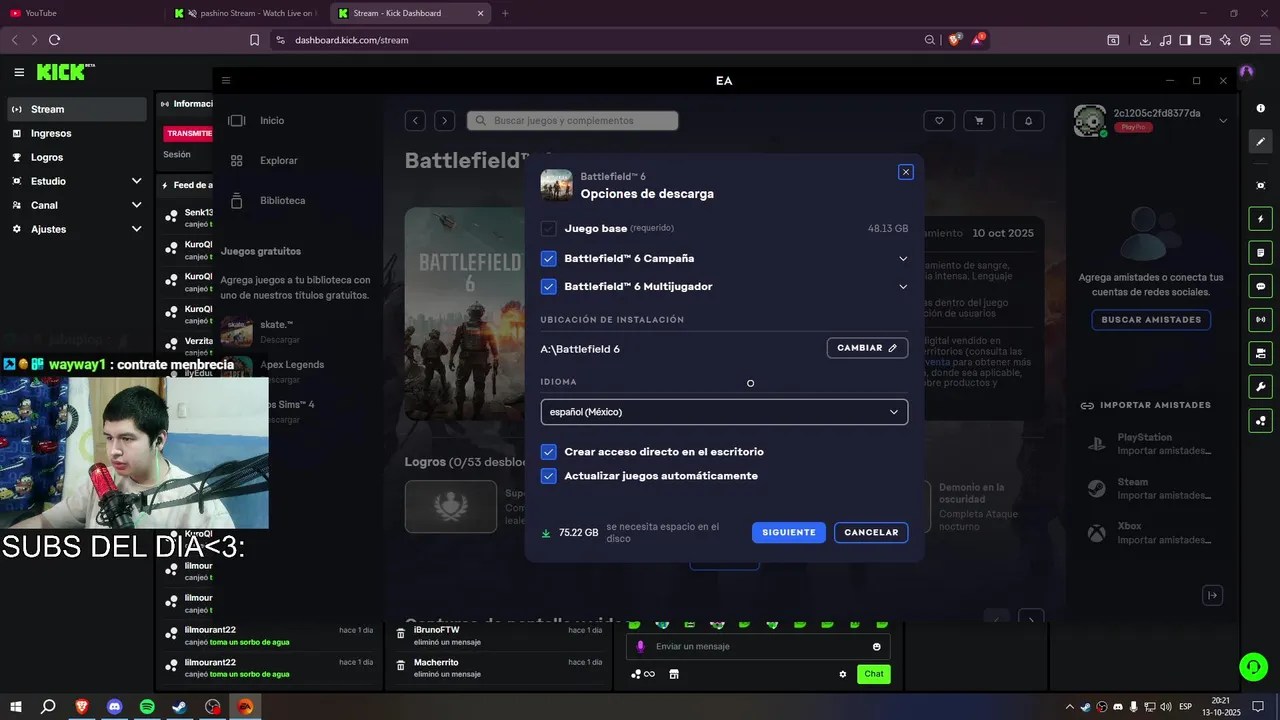Viewport: 1280px width, 720px height.
Task: Toggle Brave sidebar panel icon
Action: [1185, 40]
